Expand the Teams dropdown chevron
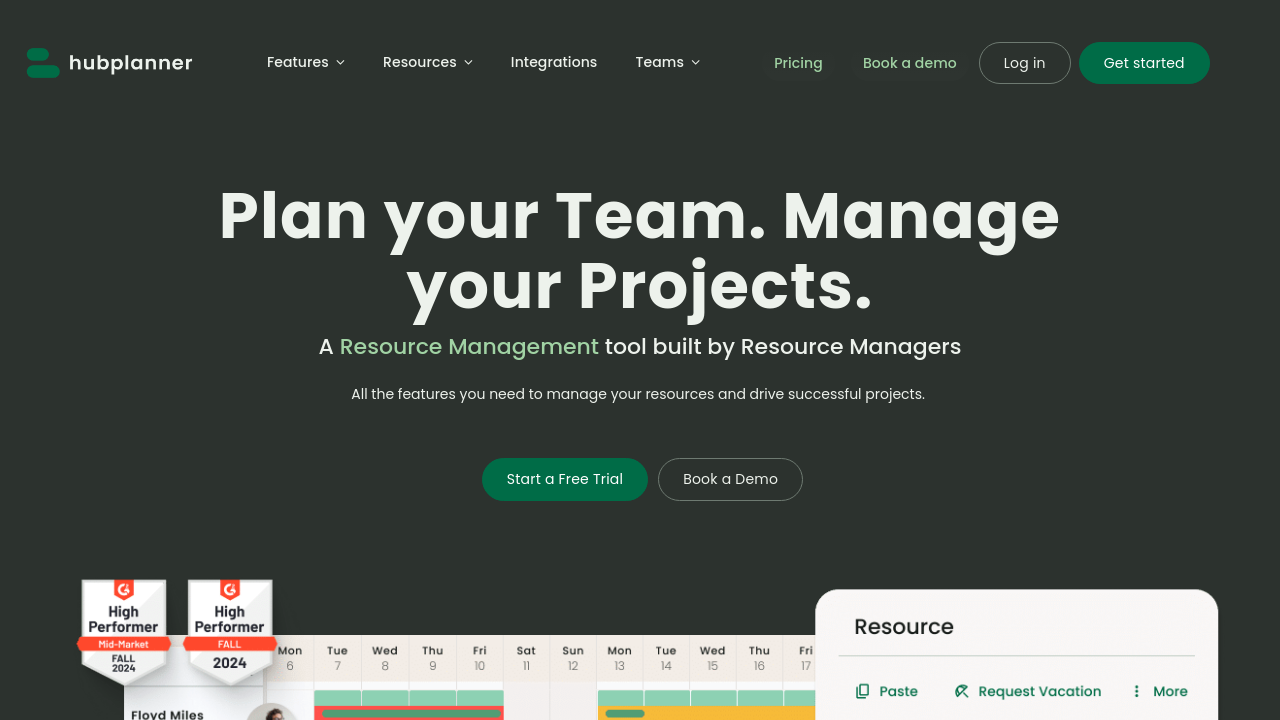 [695, 63]
